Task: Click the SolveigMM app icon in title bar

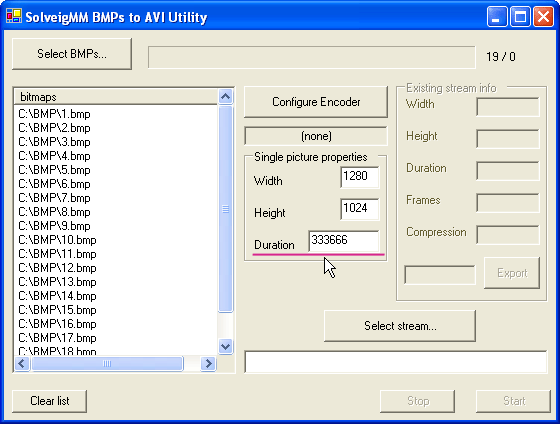Action: coord(14,16)
